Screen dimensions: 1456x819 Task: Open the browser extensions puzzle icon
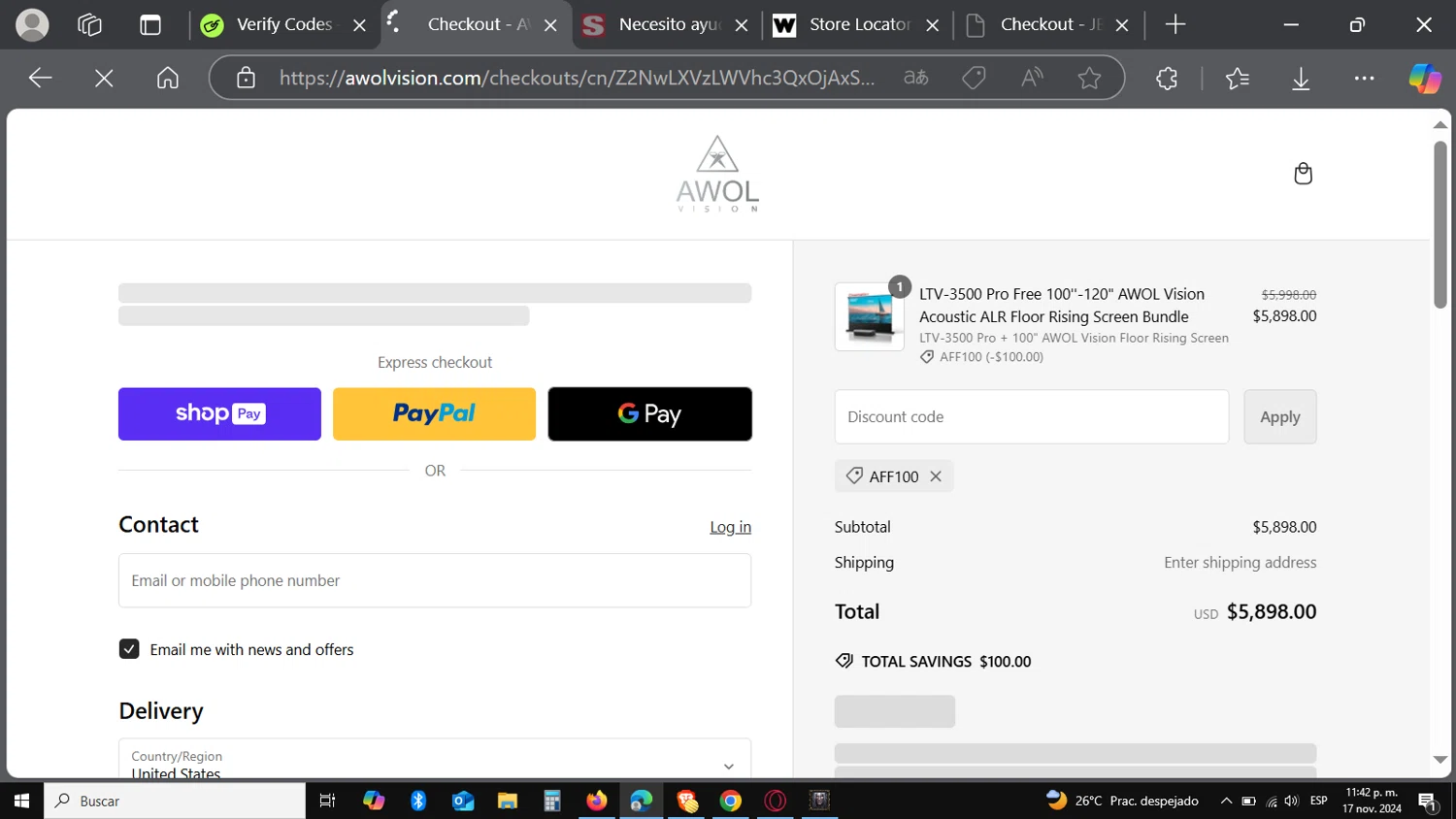coord(1167,78)
